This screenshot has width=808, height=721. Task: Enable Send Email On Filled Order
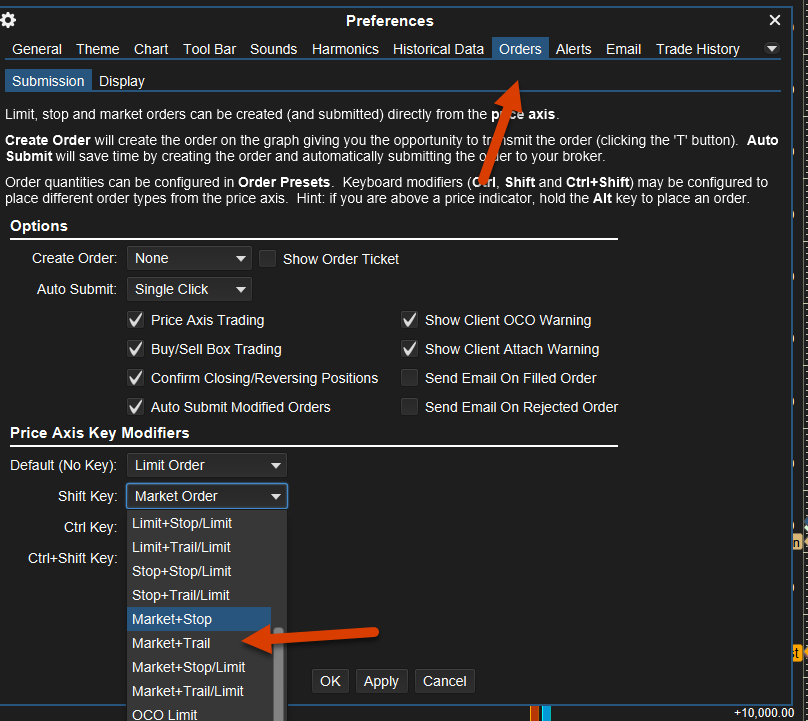(409, 378)
